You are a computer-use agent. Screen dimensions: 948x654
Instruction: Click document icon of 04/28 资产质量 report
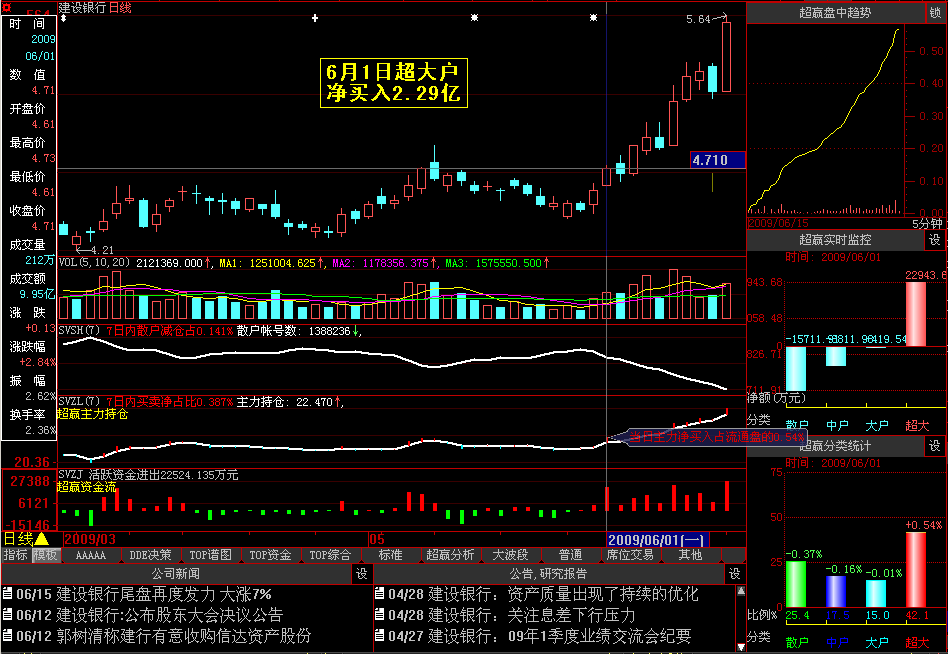click(x=380, y=595)
